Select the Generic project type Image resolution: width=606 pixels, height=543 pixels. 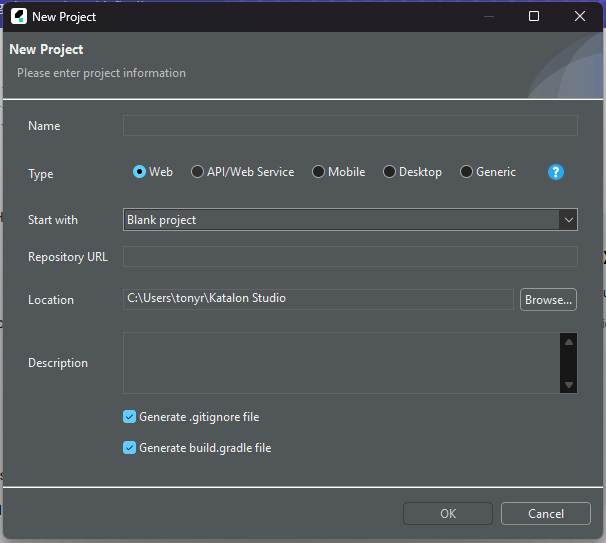[467, 172]
